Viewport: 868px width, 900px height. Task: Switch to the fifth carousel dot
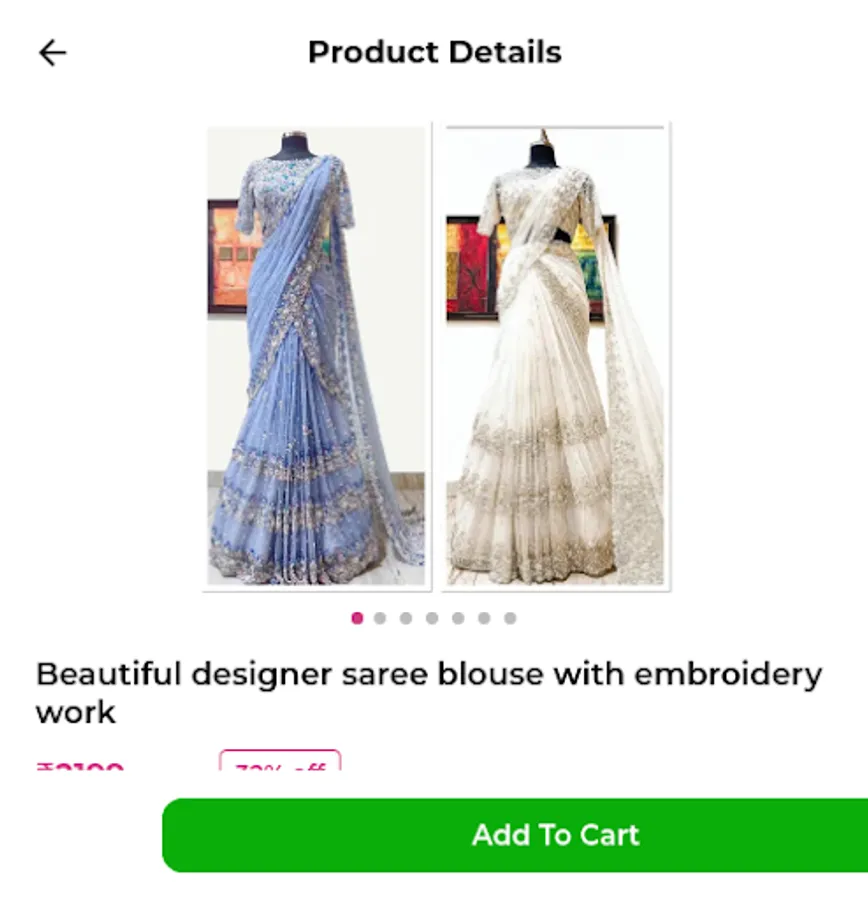[x=458, y=618]
